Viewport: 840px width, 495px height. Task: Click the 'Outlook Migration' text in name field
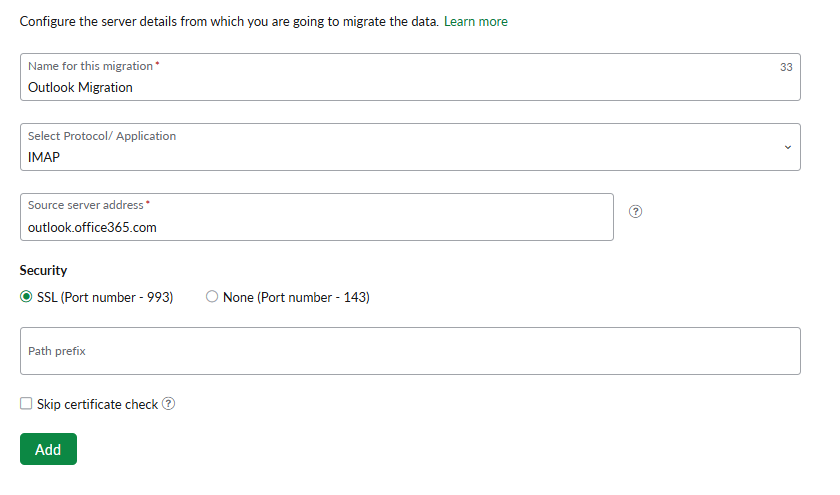[80, 87]
